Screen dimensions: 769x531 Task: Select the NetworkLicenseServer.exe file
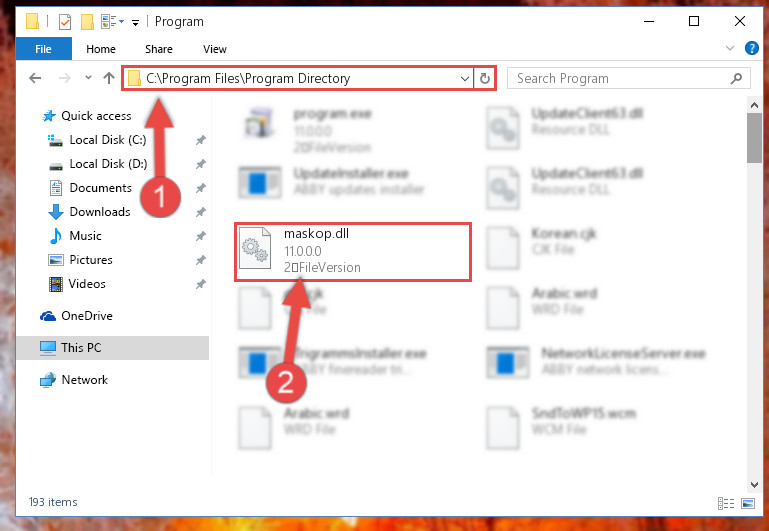(x=596, y=361)
